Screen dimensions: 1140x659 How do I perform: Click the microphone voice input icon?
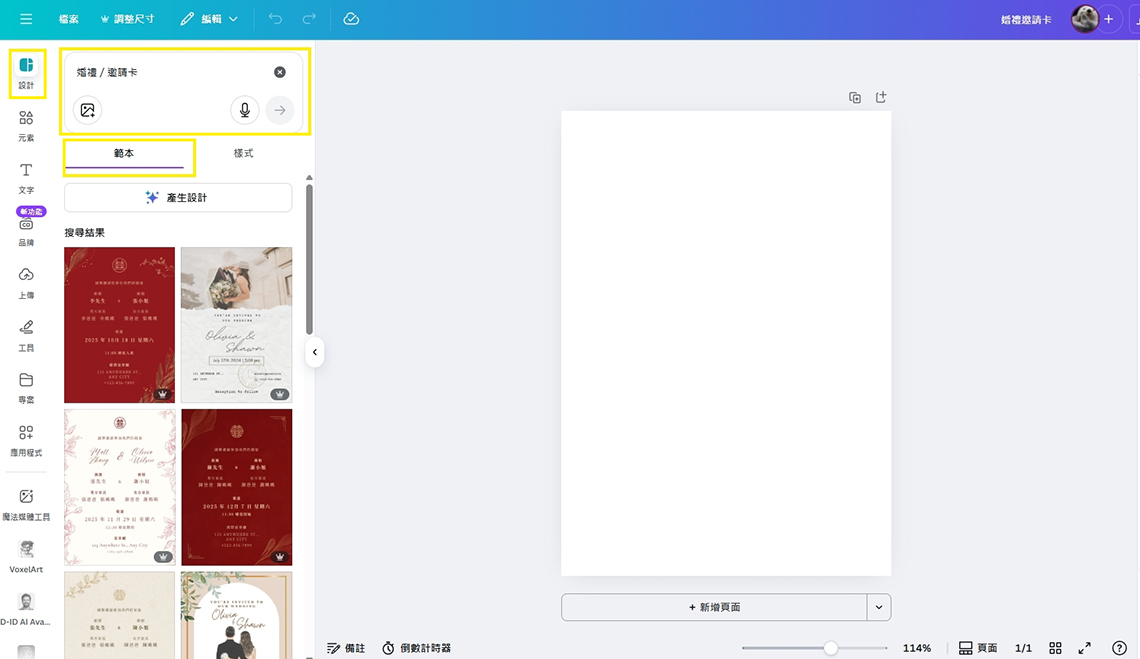click(245, 110)
